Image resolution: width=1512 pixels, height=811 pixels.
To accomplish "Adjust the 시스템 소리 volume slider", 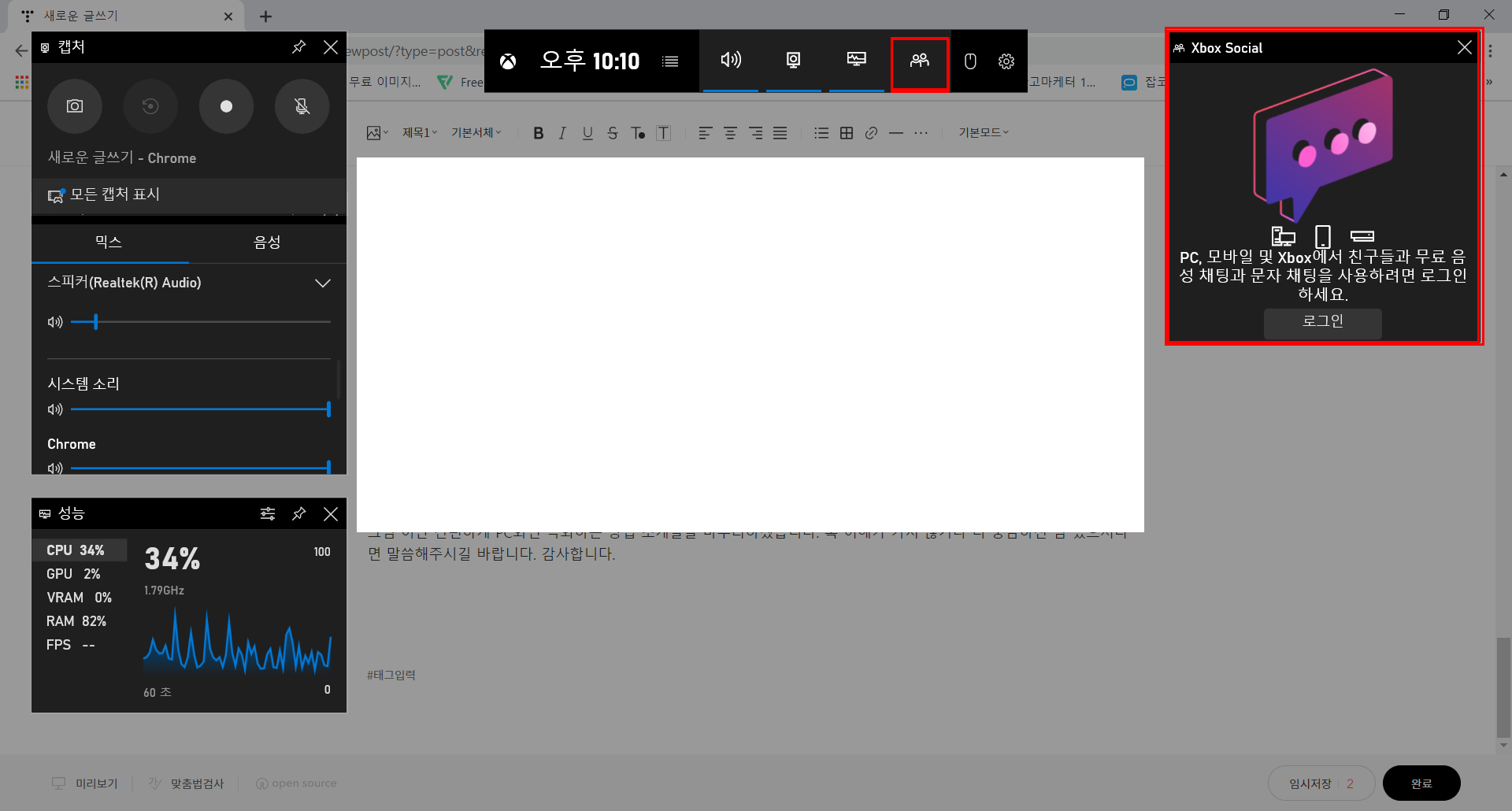I will pos(201,409).
